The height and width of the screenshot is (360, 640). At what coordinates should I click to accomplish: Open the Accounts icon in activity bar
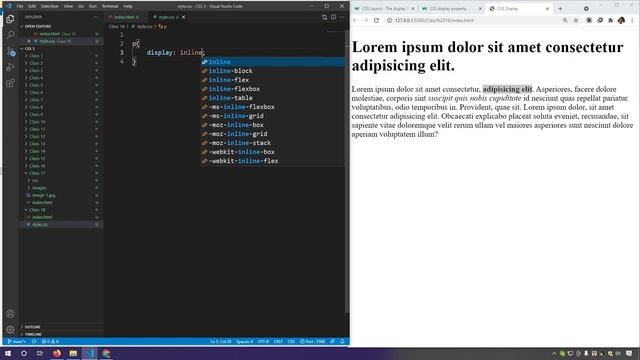click(x=10, y=313)
